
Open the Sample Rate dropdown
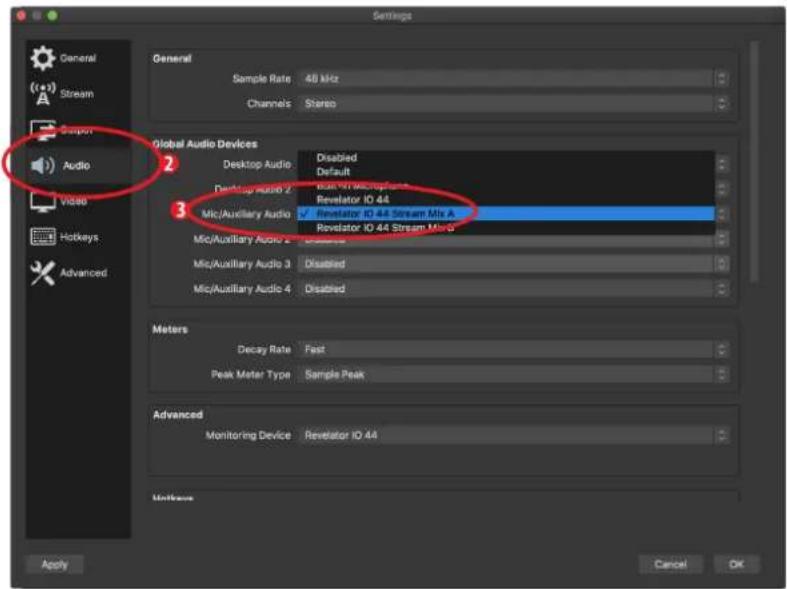coord(513,78)
